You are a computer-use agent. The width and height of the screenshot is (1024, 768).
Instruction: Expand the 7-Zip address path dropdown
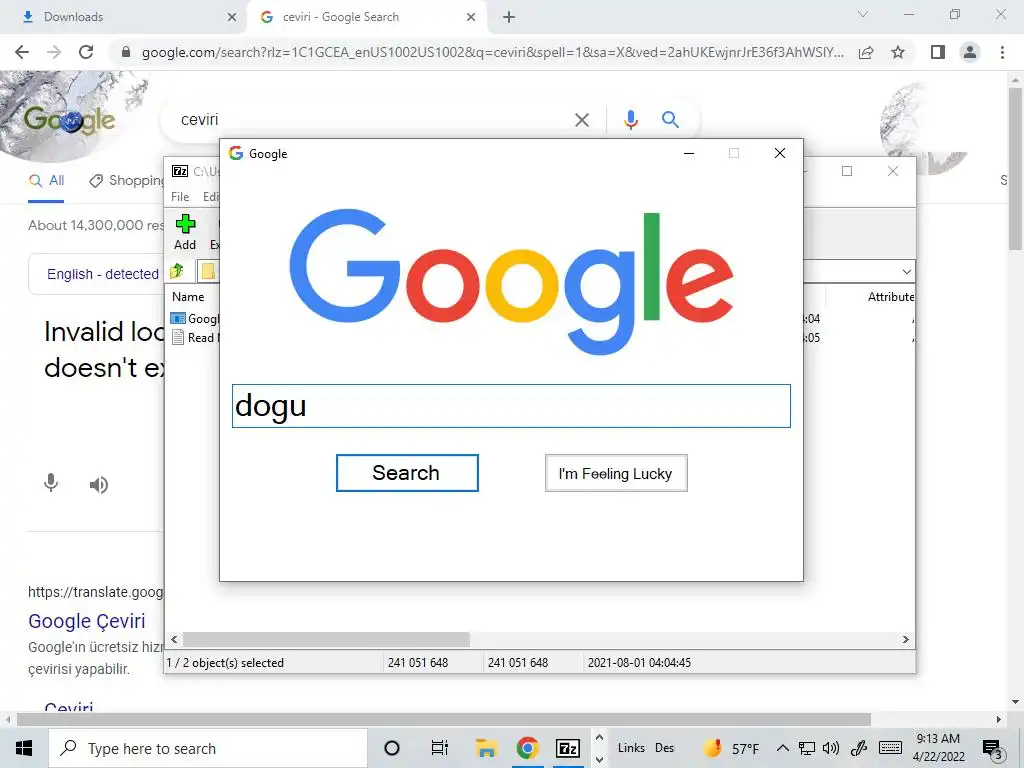pyautogui.click(x=906, y=271)
